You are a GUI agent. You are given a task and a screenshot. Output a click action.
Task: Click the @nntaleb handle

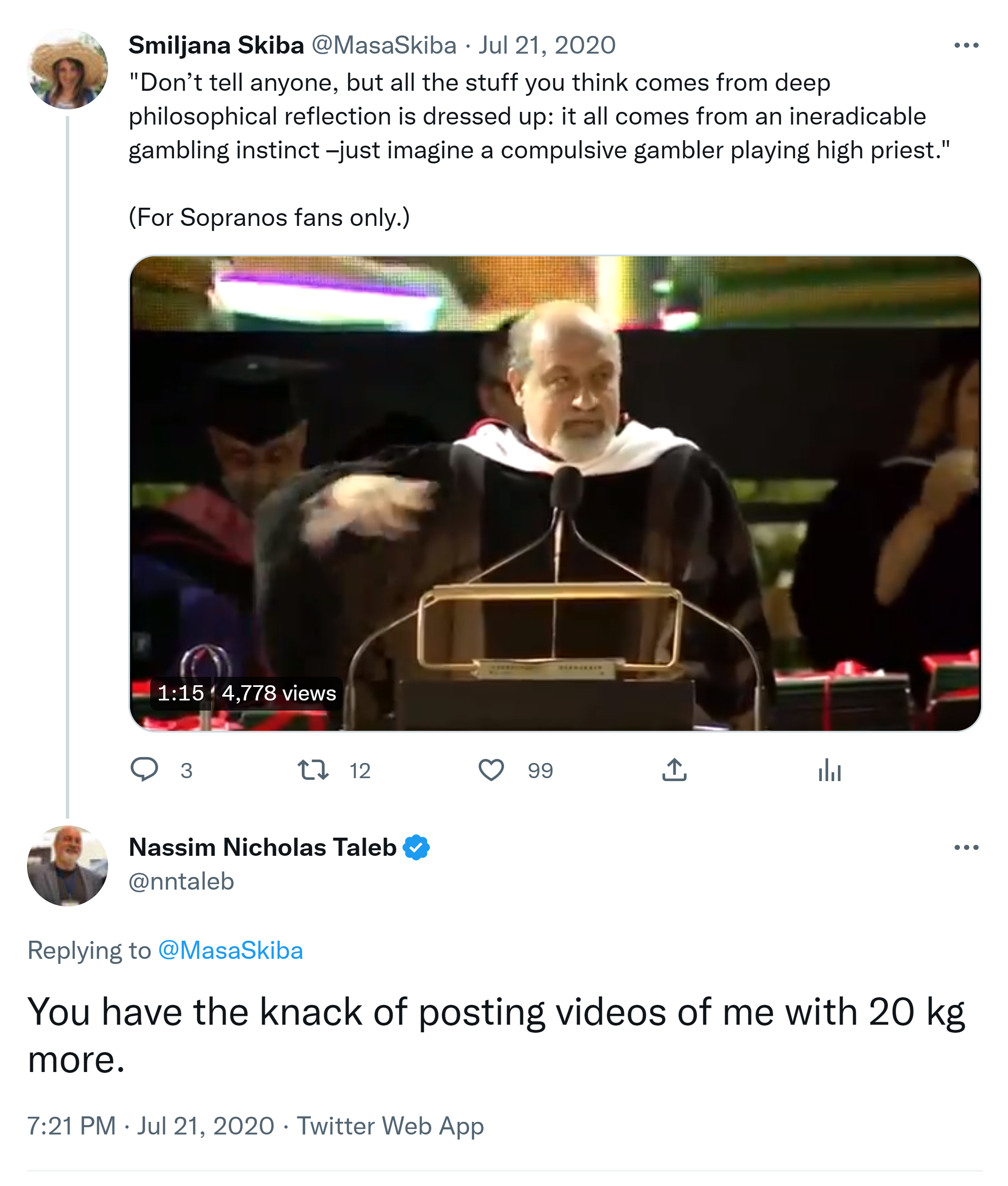tap(181, 881)
